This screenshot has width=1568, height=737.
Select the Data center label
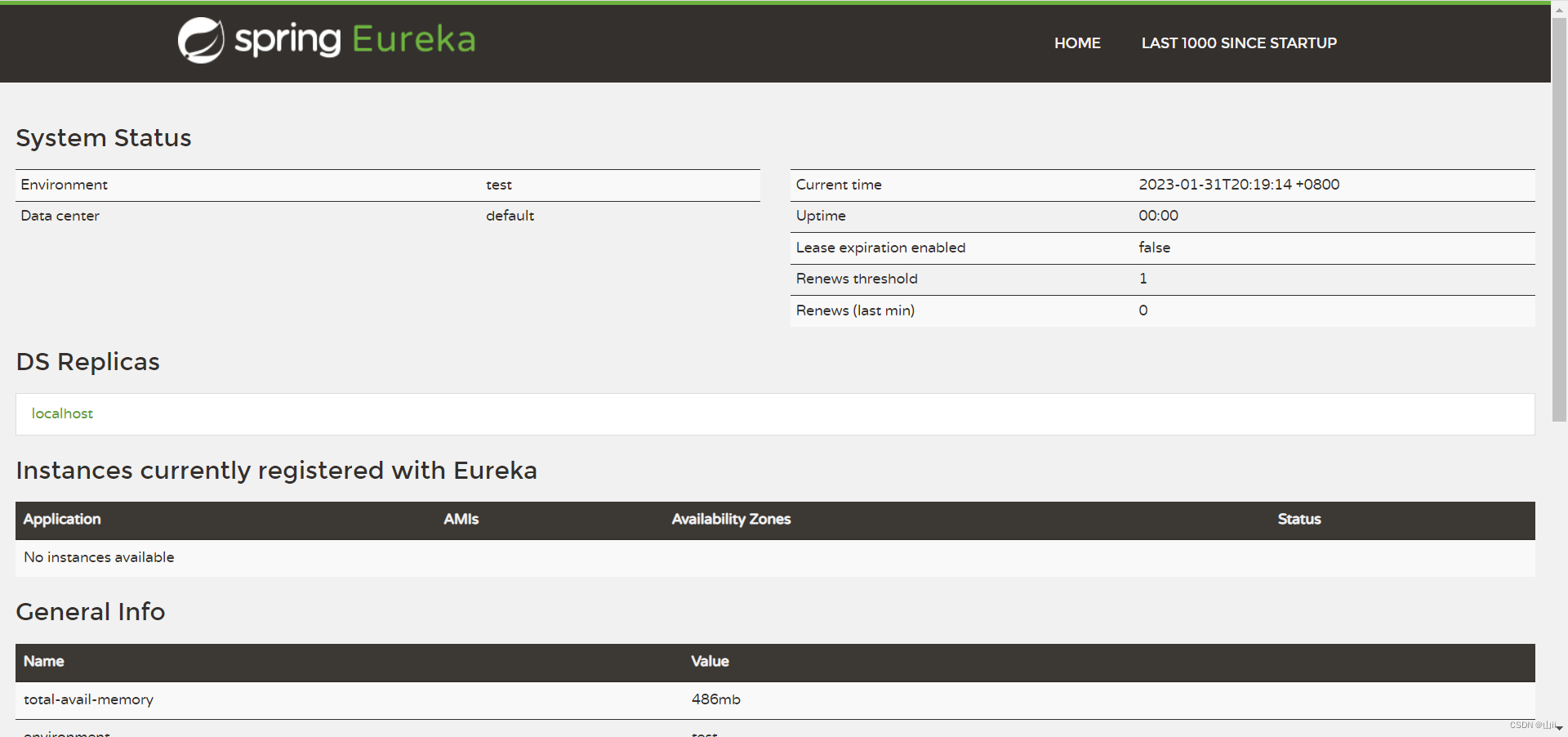60,216
